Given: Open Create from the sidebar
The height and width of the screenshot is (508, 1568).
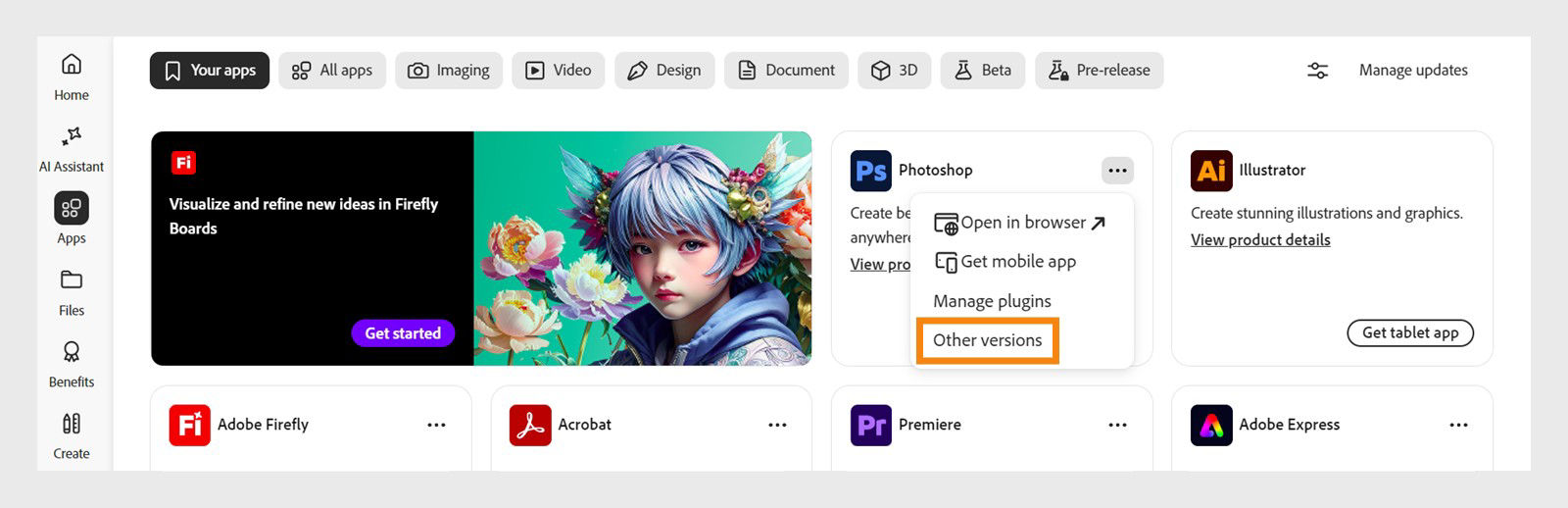Looking at the screenshot, I should tap(72, 435).
